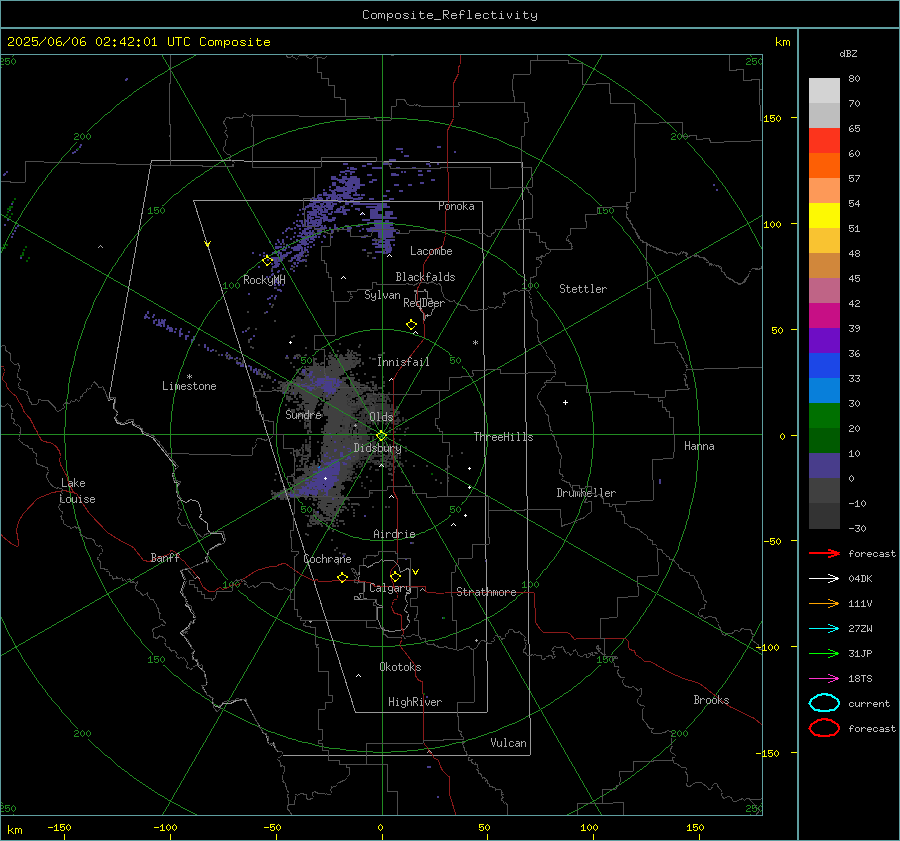Select the slate 10-0 dBZ swatch
This screenshot has width=900, height=841.
tap(824, 466)
